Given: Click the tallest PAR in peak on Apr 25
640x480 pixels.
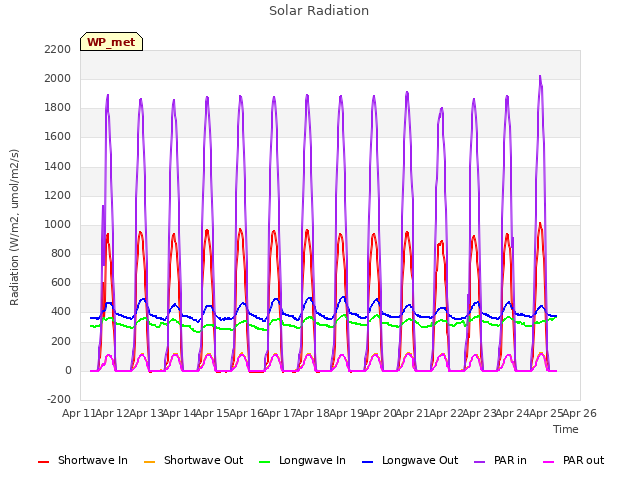Looking at the screenshot, I should [x=540, y=76].
